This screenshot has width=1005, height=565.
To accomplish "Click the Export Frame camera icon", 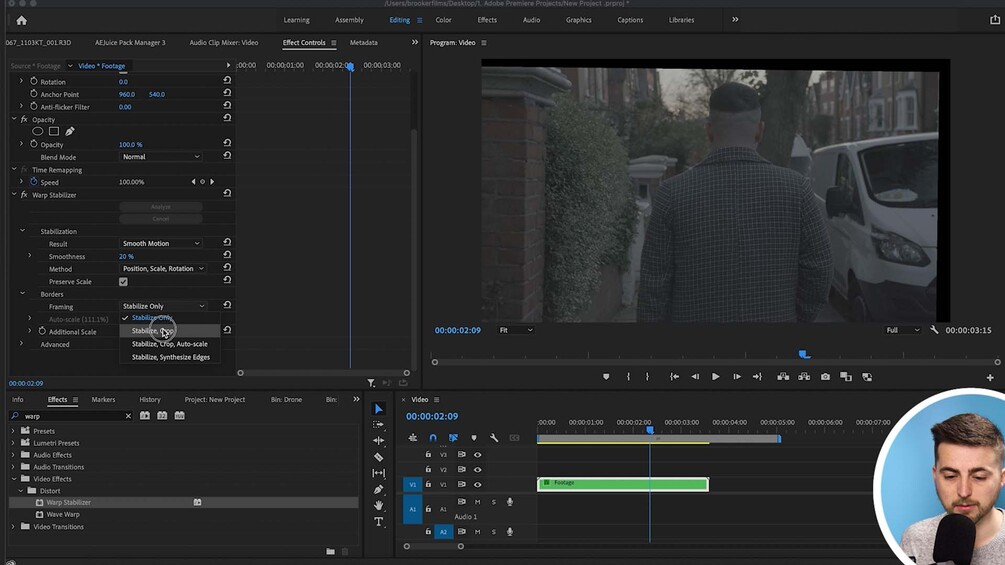I will tap(825, 377).
